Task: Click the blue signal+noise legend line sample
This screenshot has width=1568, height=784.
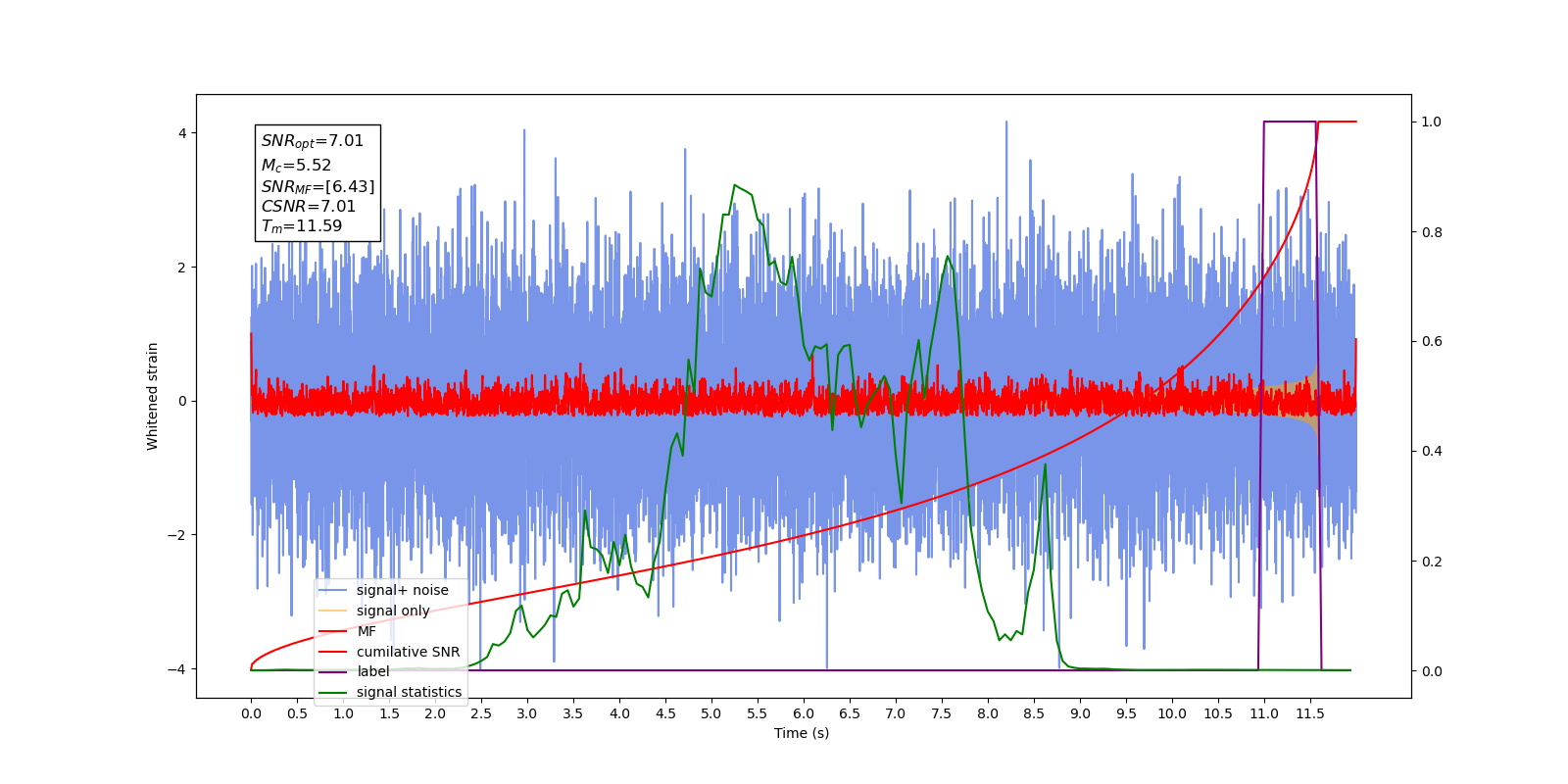Action: (x=333, y=590)
